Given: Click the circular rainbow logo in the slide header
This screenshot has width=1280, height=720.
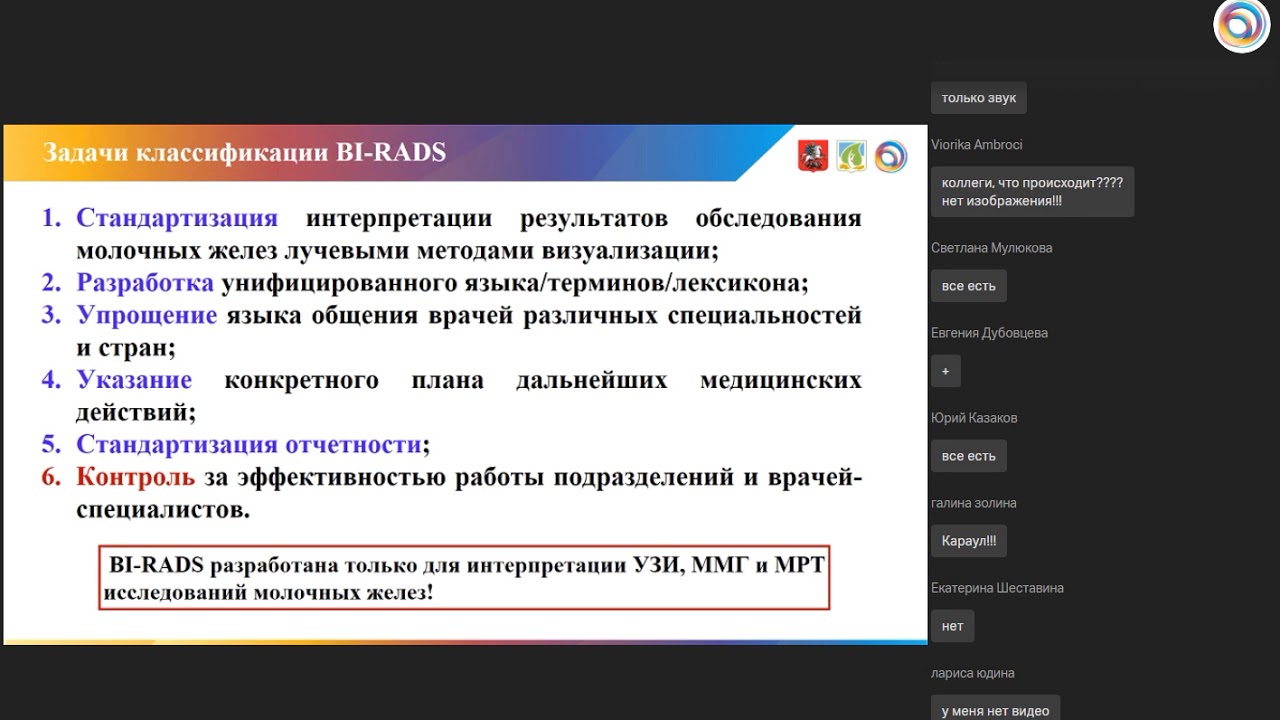Looking at the screenshot, I should [890, 156].
